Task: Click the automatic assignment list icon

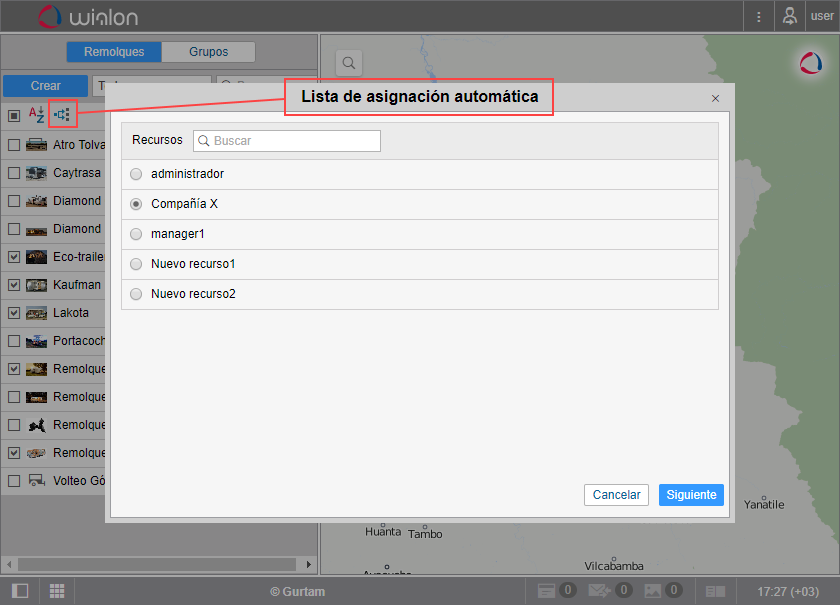Action: pyautogui.click(x=62, y=115)
